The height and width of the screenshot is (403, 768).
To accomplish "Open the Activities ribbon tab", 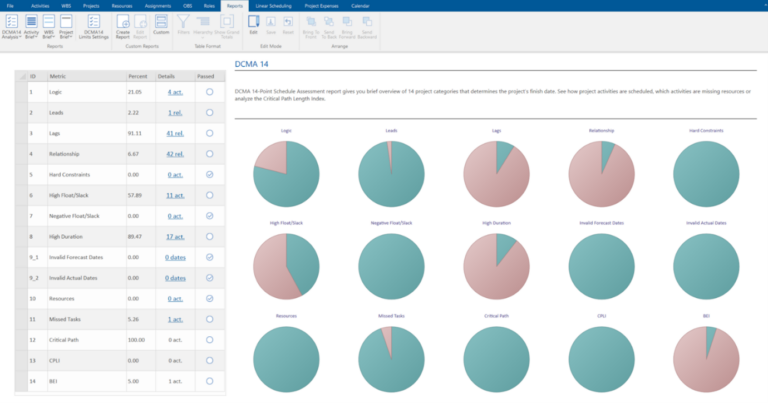I will [x=41, y=5].
